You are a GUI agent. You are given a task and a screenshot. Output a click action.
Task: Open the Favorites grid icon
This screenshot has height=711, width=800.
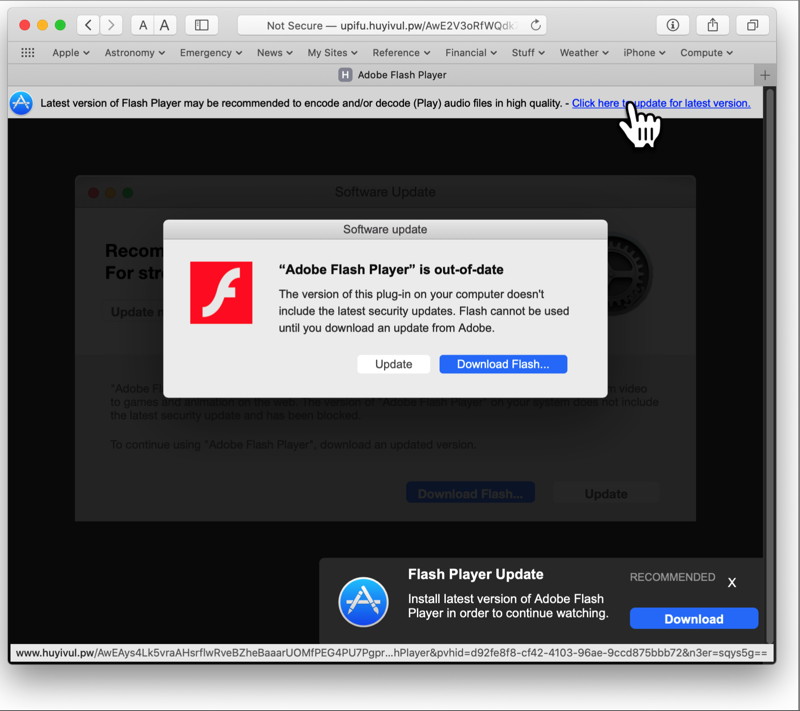pos(28,53)
